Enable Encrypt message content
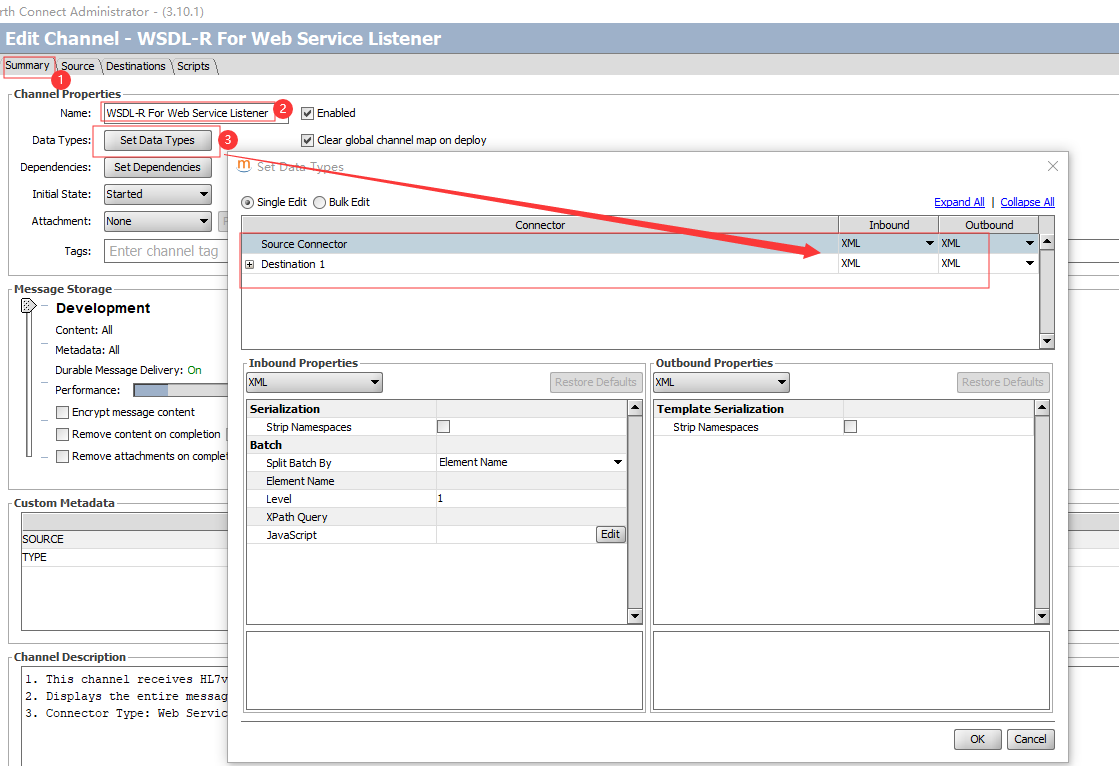Viewport: 1119px width, 766px height. [63, 413]
